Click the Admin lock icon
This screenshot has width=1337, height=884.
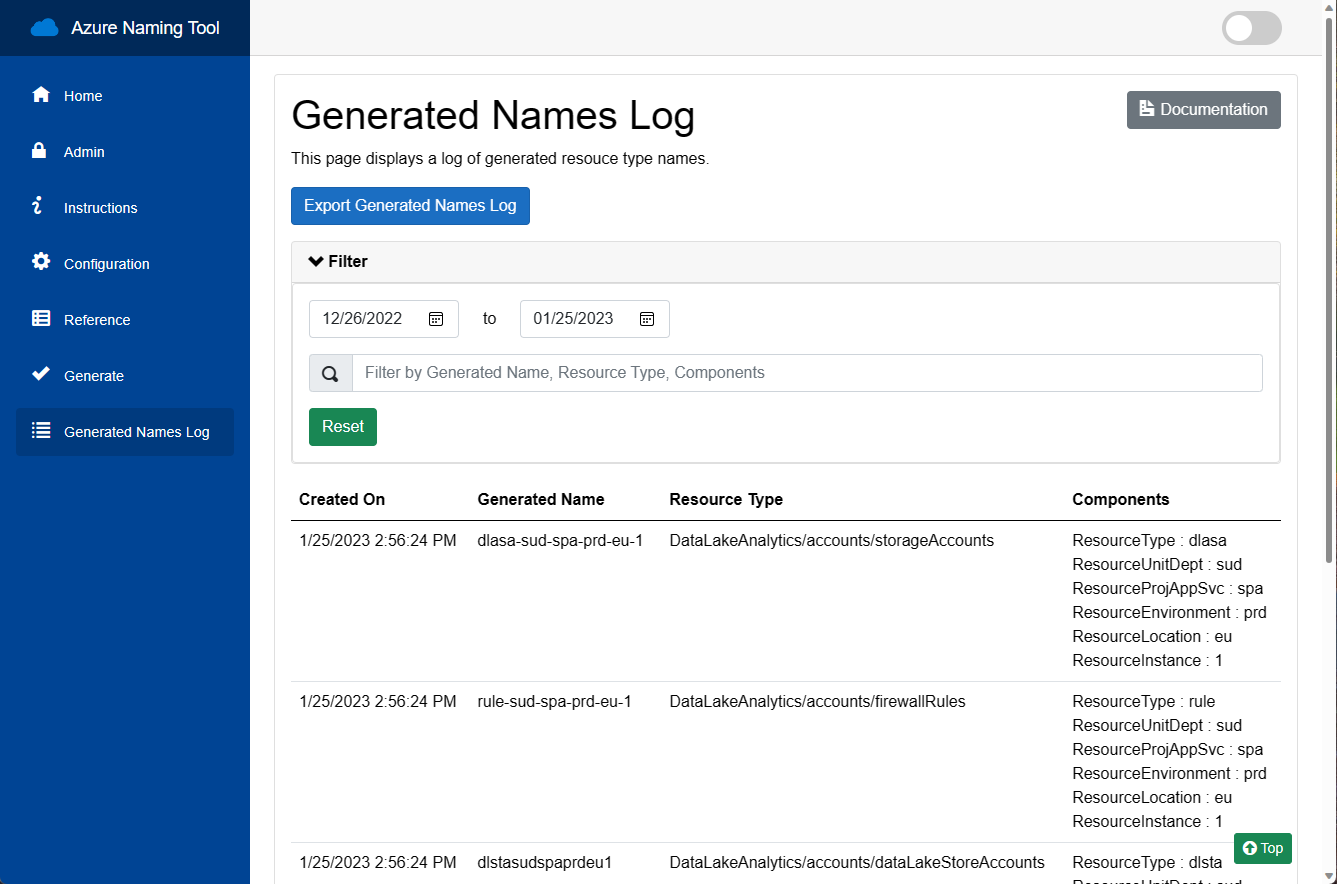(40, 151)
